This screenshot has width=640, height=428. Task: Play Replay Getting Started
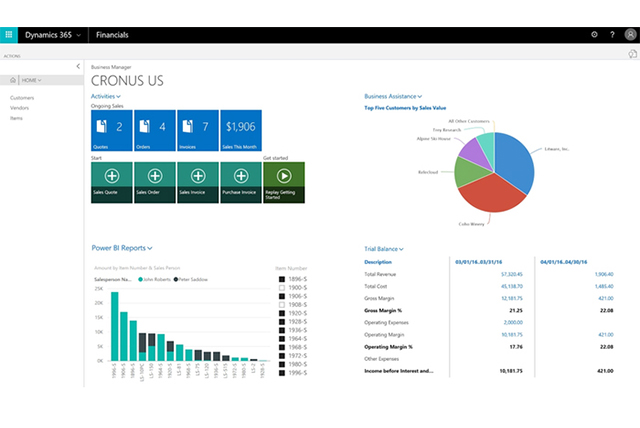284,182
